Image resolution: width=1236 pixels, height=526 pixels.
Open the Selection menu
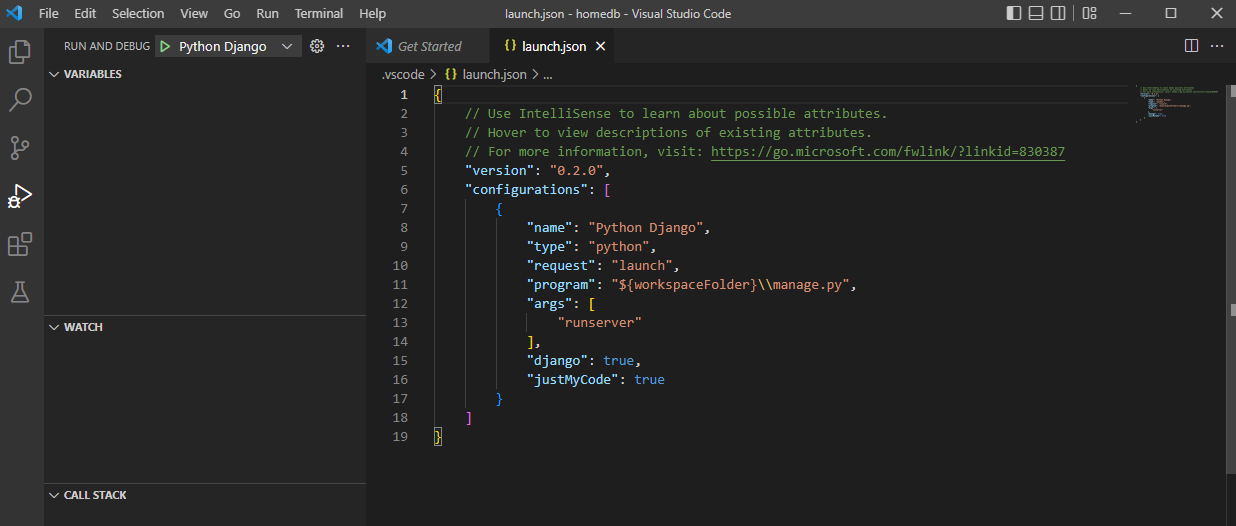[138, 13]
